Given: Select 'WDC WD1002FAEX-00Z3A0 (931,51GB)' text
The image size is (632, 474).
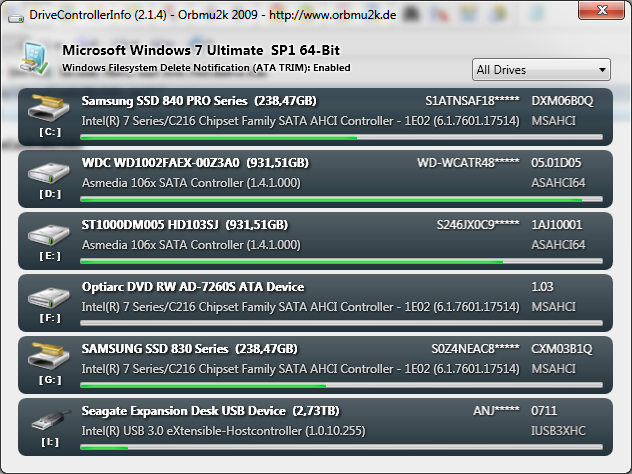Looking at the screenshot, I should click(195, 163).
